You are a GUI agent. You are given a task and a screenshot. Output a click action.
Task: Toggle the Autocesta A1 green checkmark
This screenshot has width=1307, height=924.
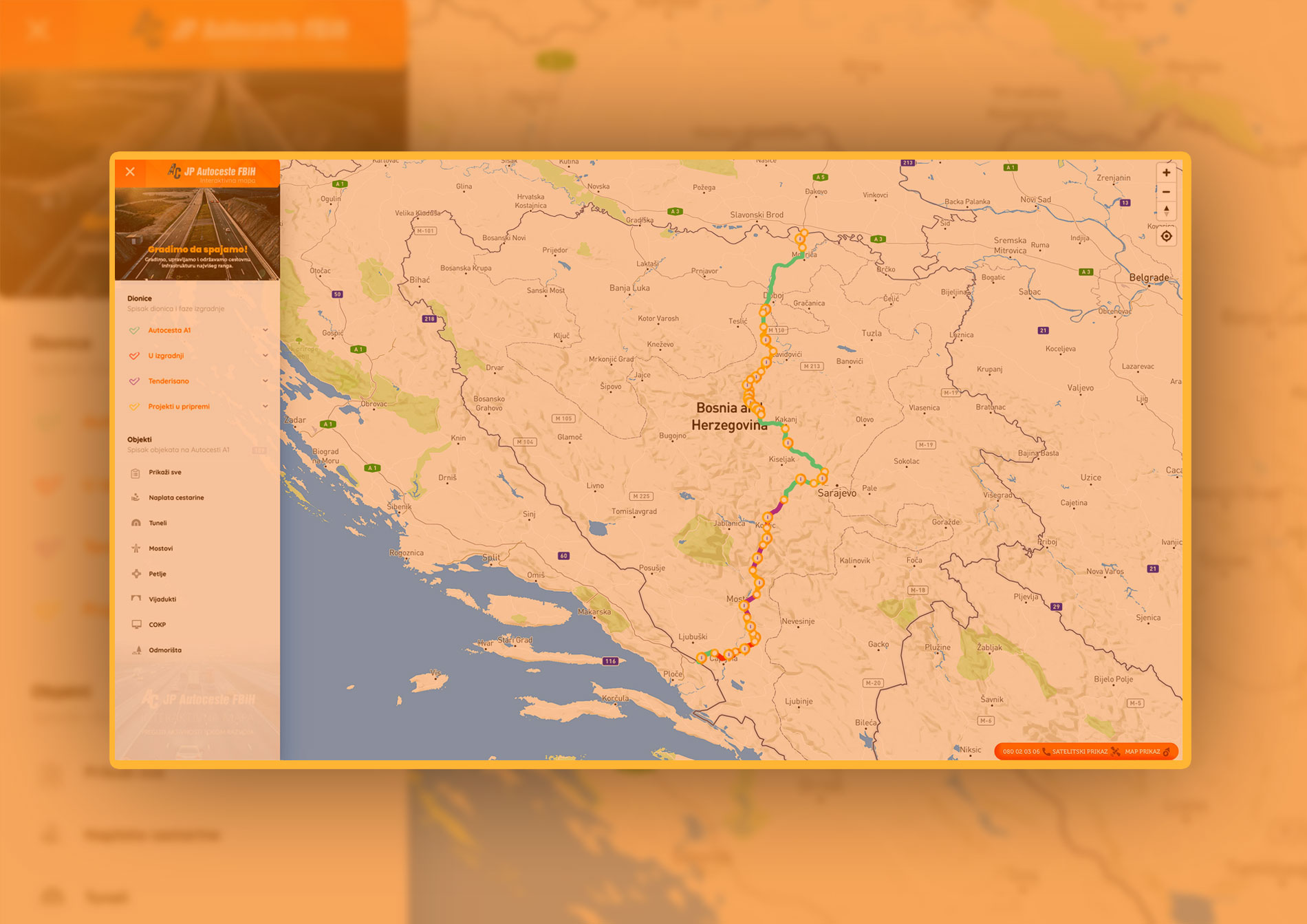click(x=134, y=331)
